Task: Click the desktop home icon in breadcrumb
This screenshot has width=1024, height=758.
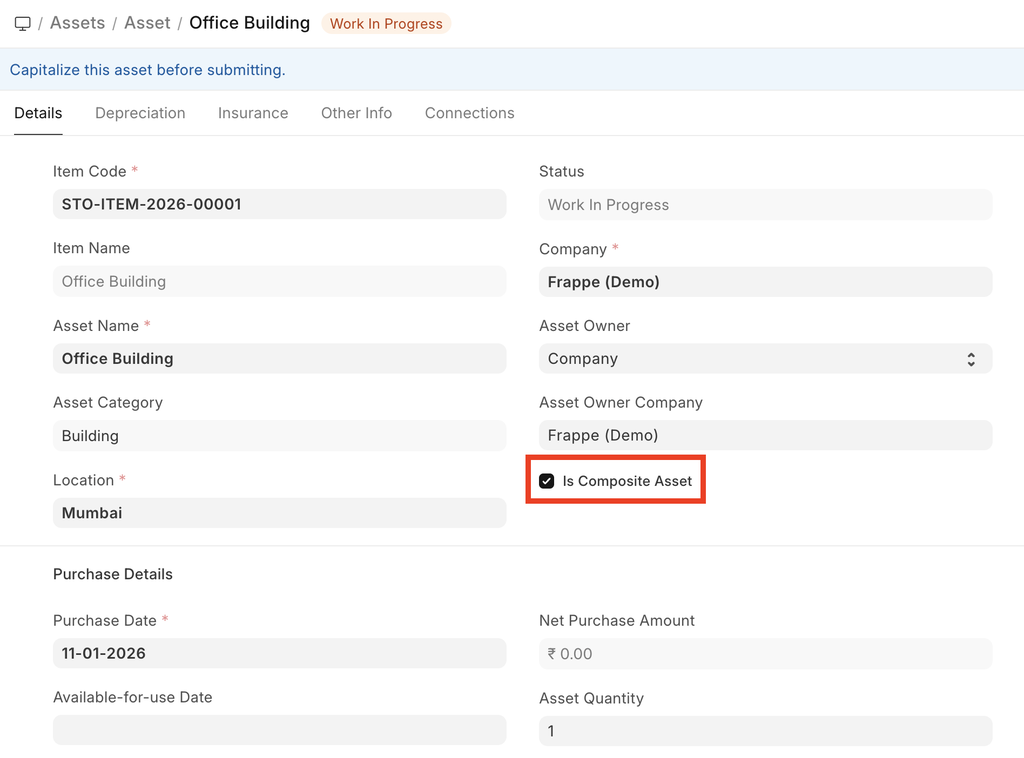Action: (x=22, y=23)
